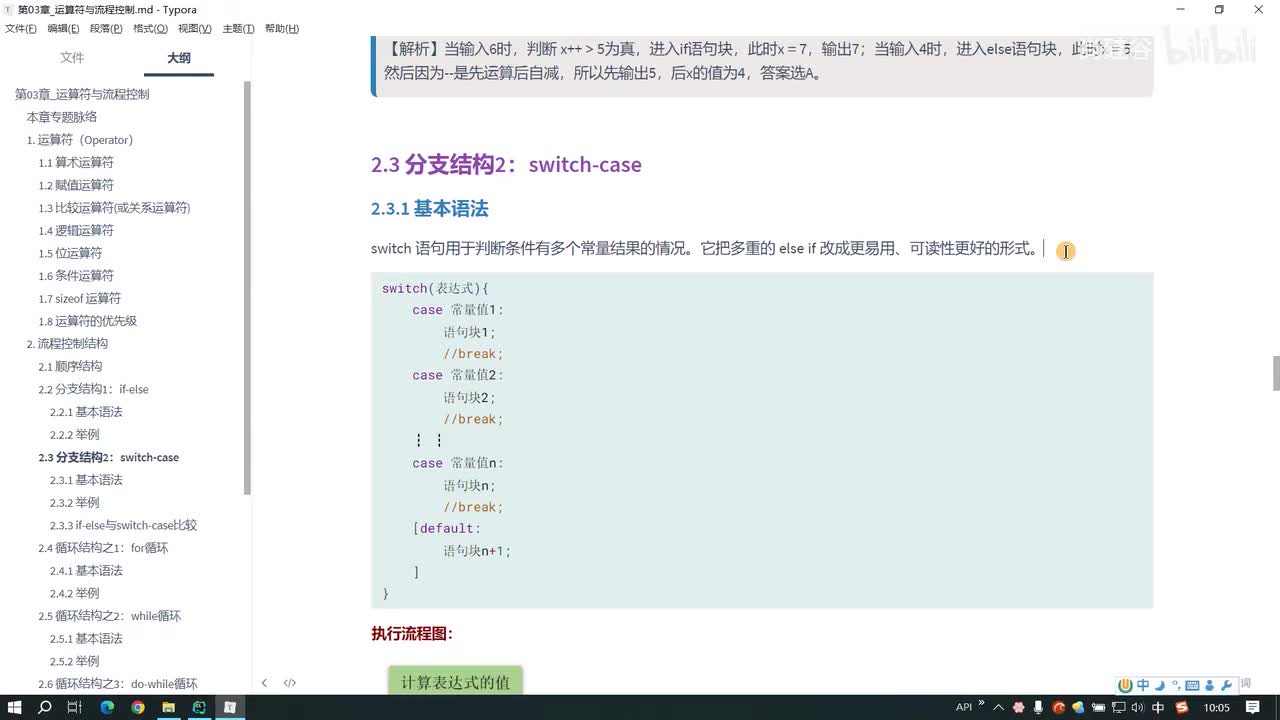Screen dimensions: 1280x720
Task: Open 2.4.2 举例 outline entry
Action: [75, 593]
